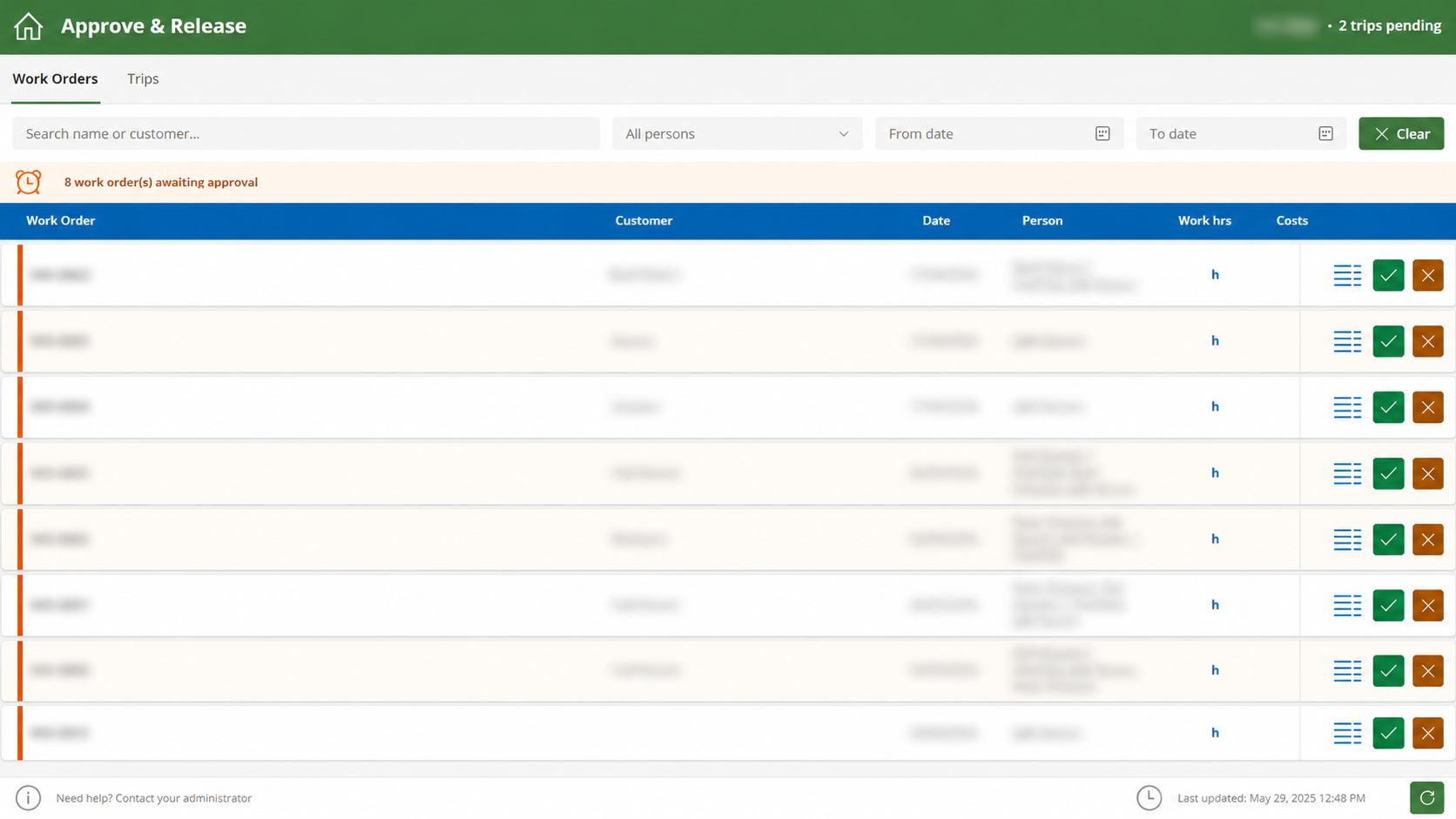Click the Work hrs column header

1204,221
